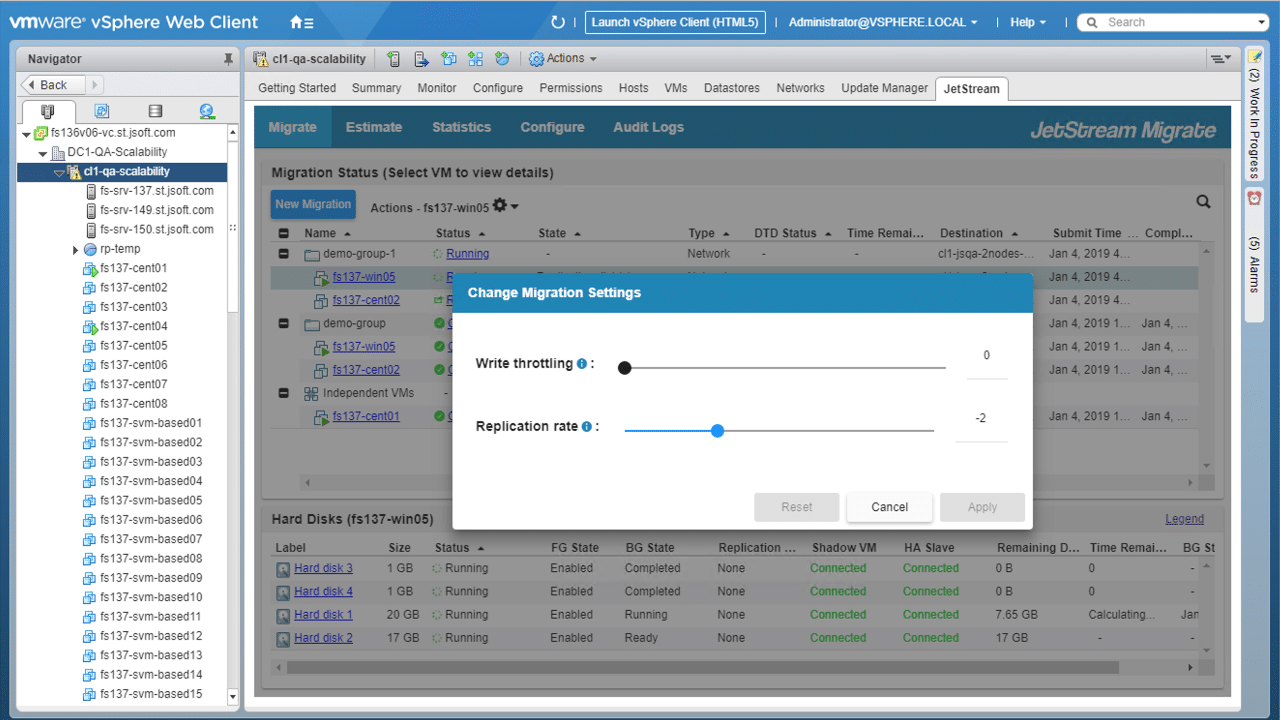Click the forward arrow beside Back
The height and width of the screenshot is (720, 1280).
tap(95, 85)
